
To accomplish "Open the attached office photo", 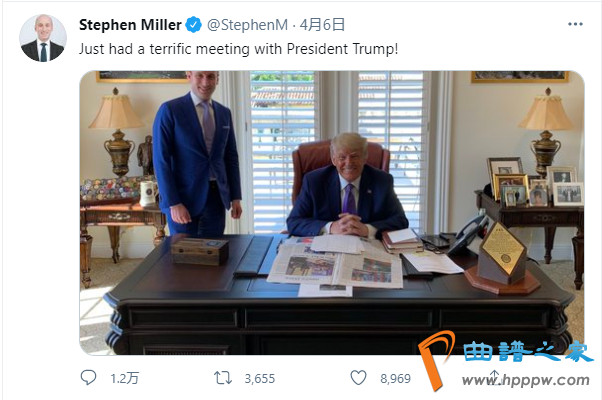I will pos(331,212).
